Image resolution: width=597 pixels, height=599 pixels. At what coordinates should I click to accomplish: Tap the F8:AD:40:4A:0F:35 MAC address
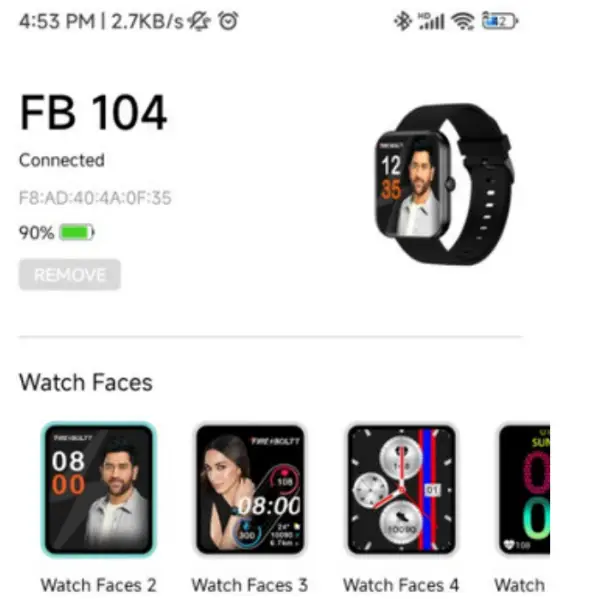[x=95, y=198]
